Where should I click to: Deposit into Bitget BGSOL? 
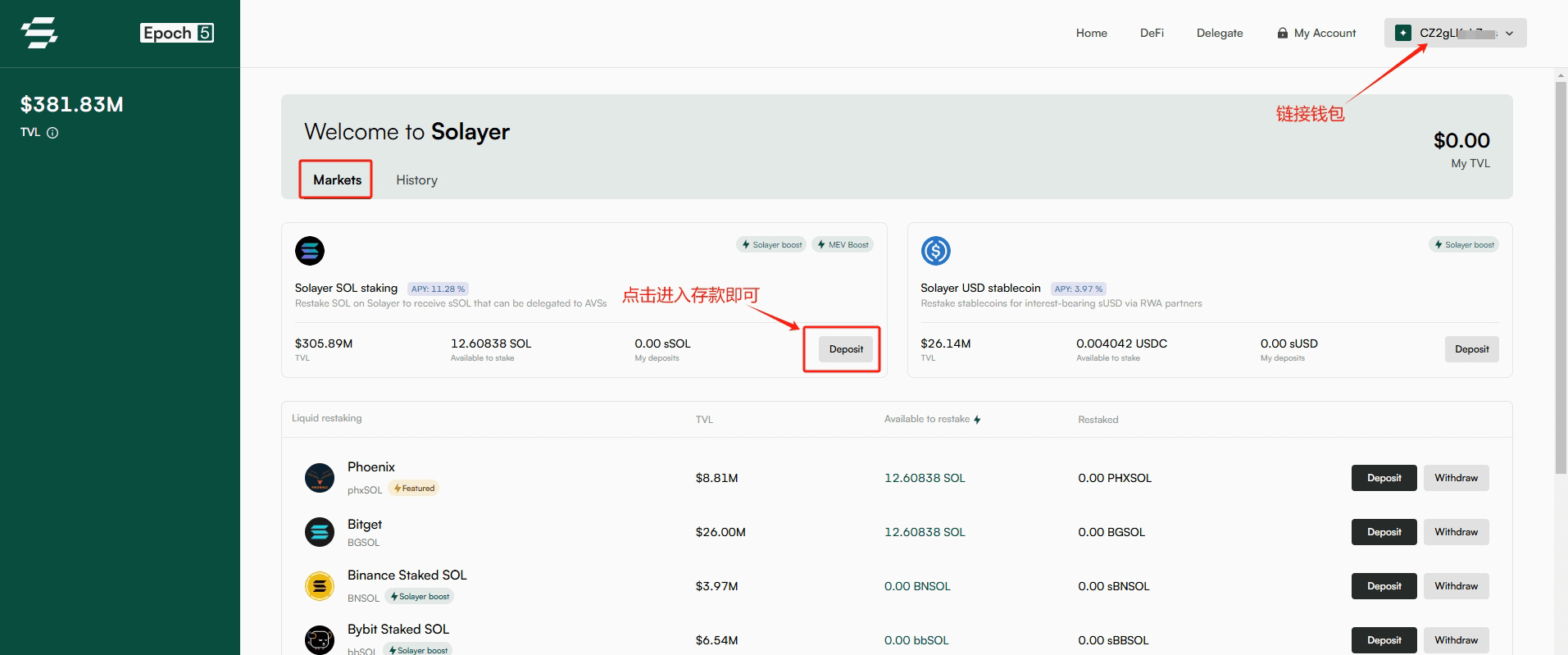[1384, 532]
